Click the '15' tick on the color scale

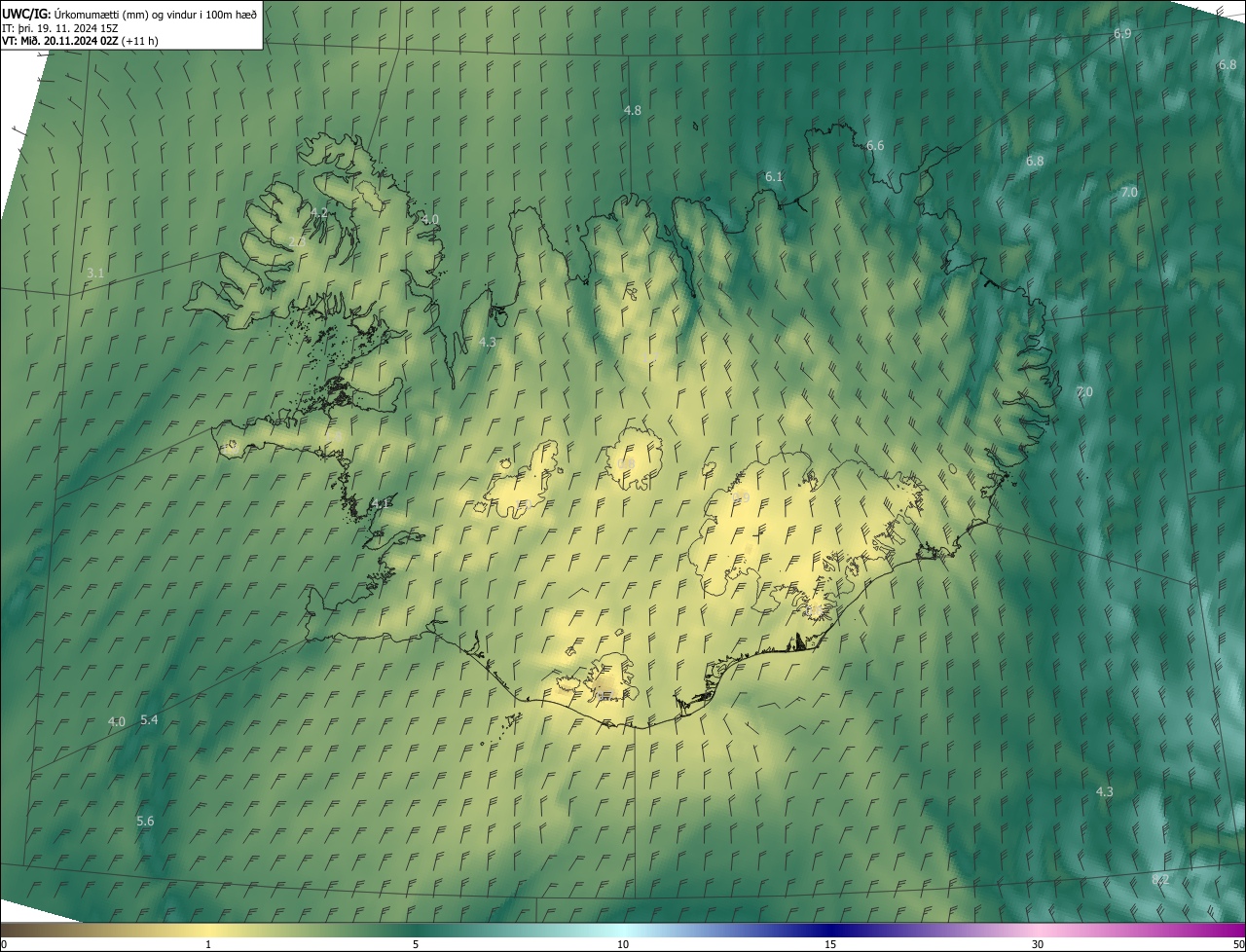830,945
